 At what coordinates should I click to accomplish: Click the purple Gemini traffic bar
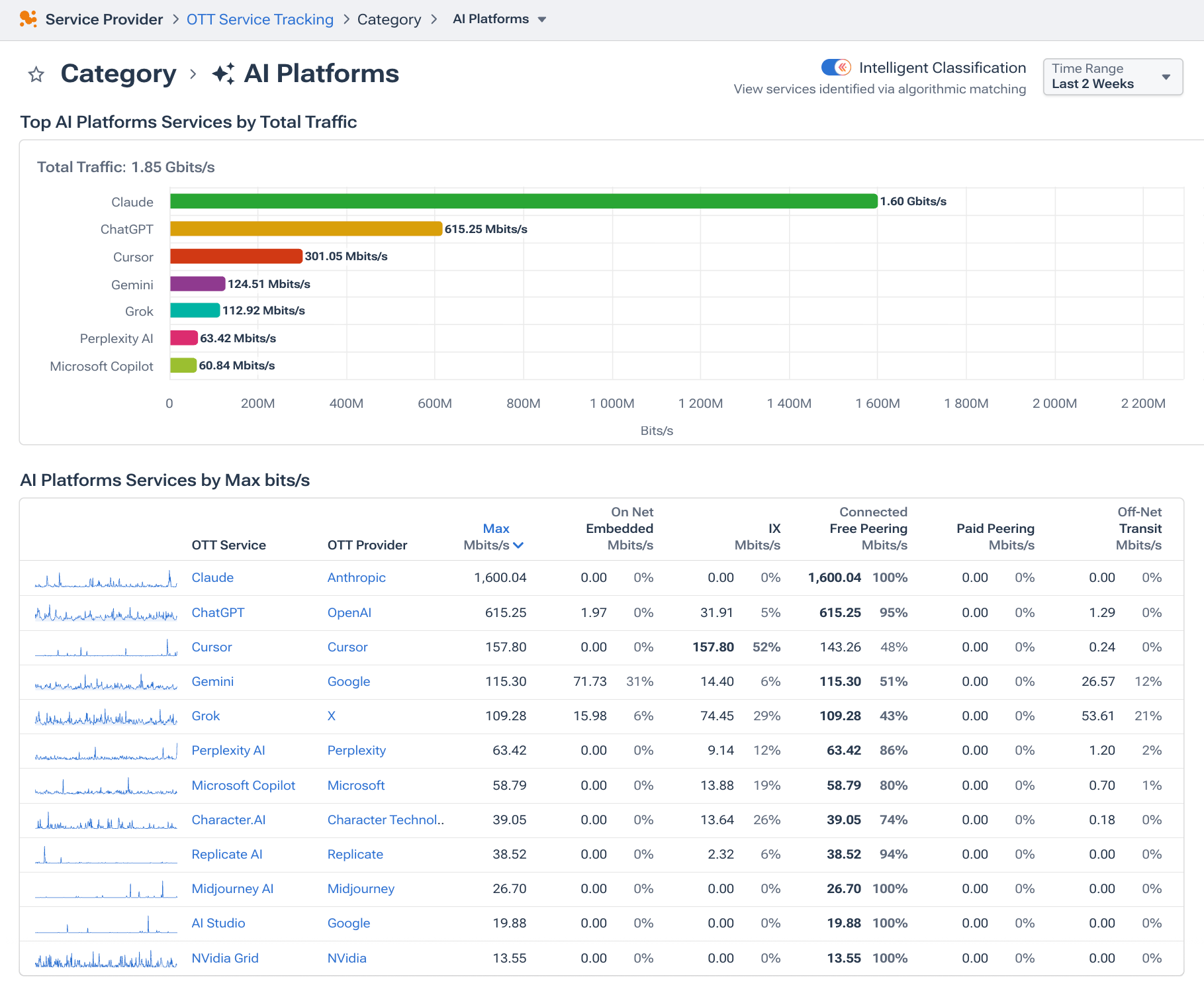coord(198,284)
